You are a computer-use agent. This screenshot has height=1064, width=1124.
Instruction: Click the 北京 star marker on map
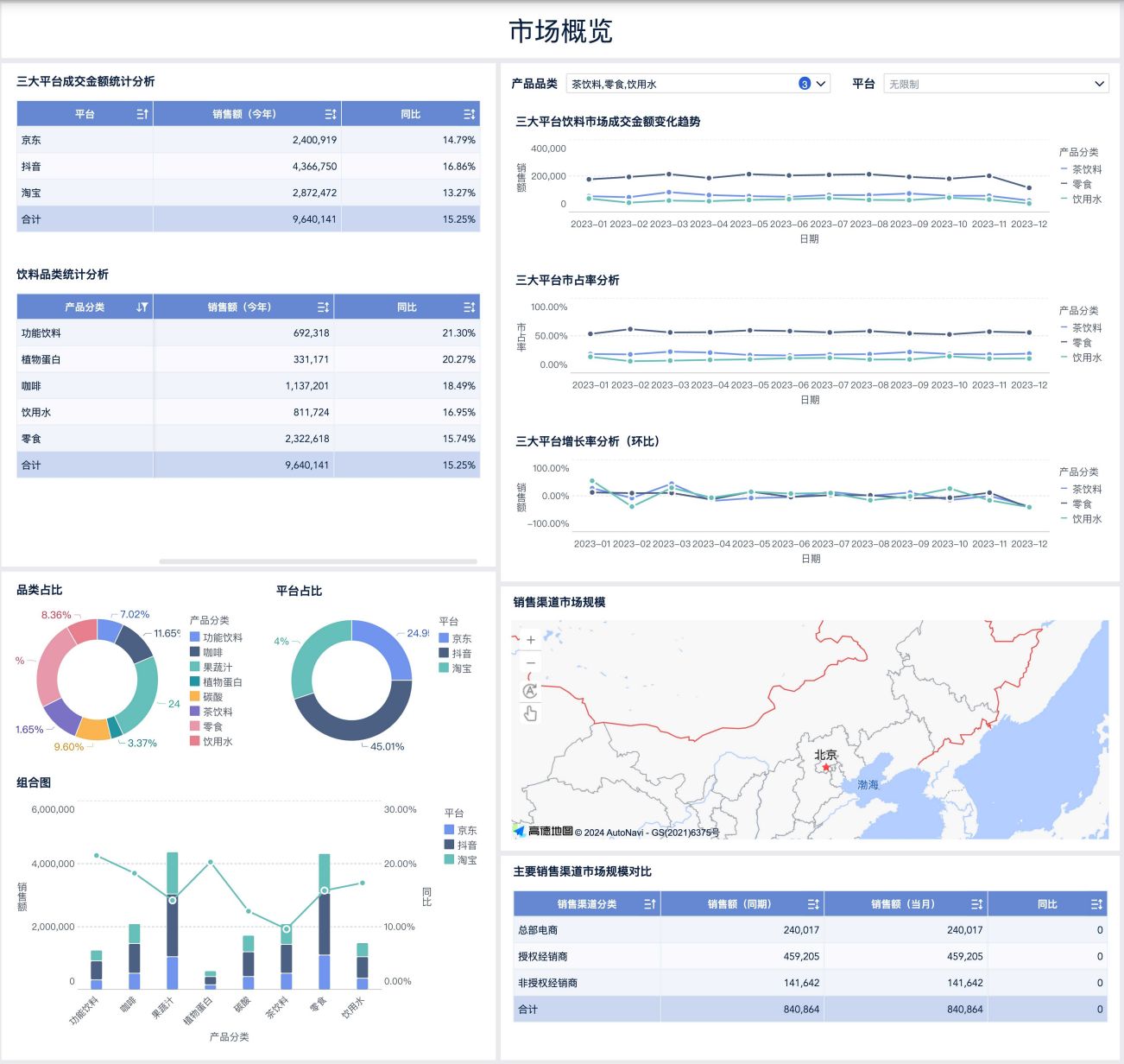point(826,767)
